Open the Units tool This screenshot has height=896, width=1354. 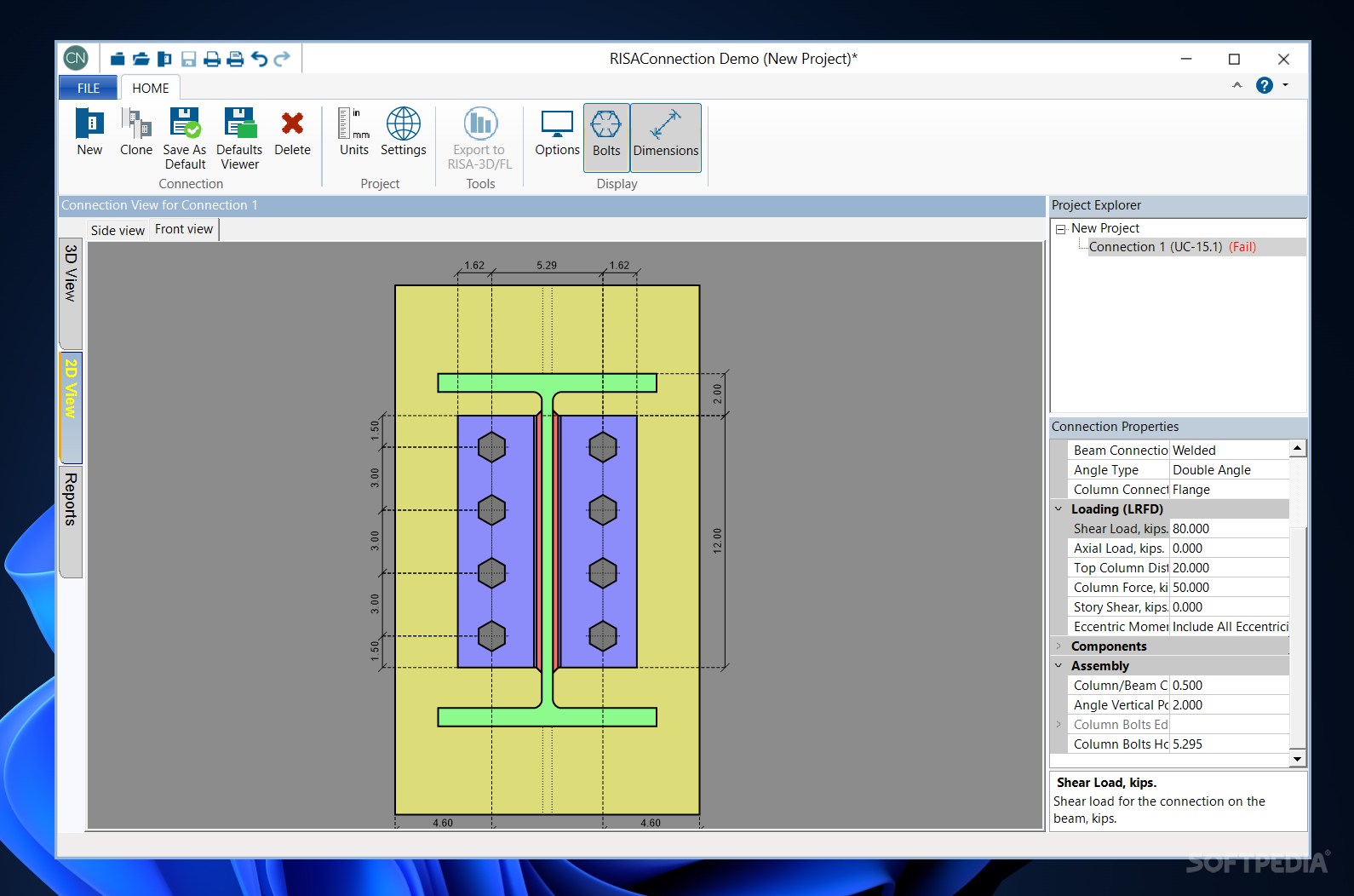[354, 132]
